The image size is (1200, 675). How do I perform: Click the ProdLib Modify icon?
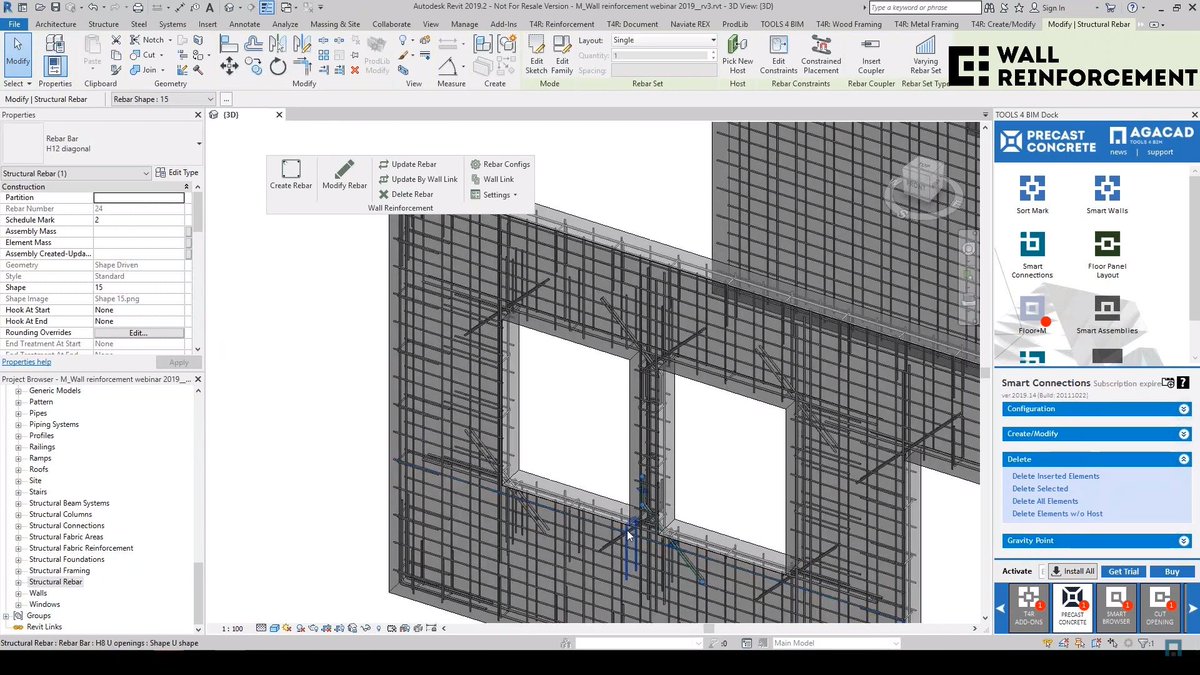coord(377,54)
